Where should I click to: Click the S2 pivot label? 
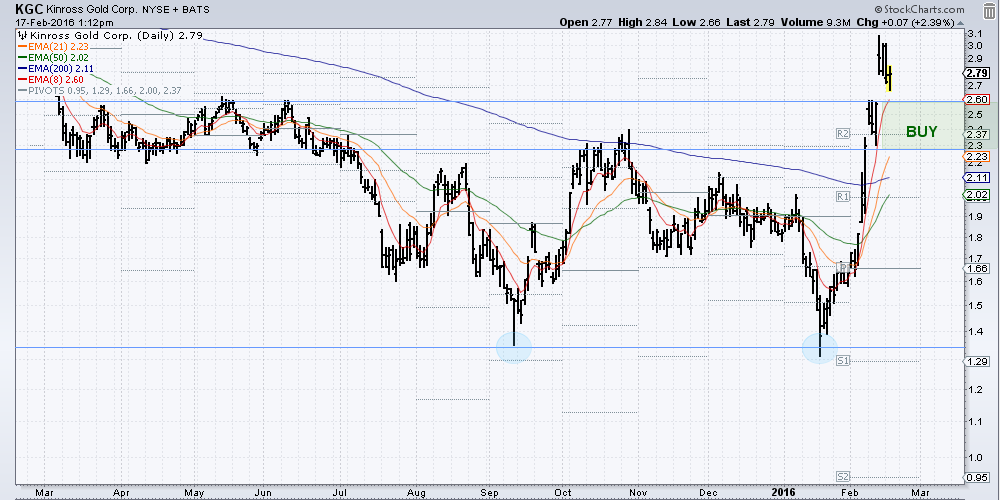coord(843,476)
